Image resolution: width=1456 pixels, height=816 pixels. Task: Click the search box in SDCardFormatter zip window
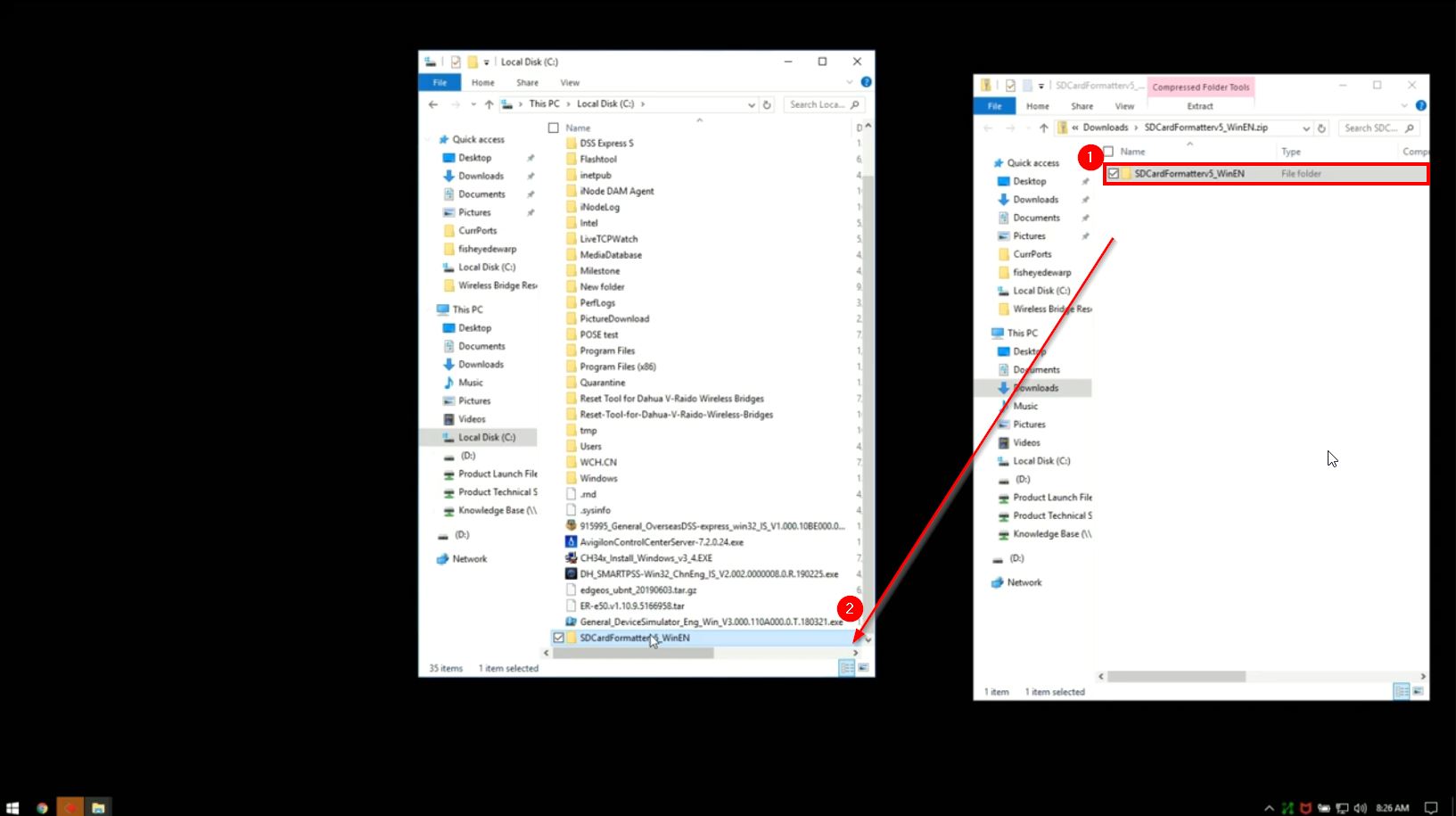1378,128
